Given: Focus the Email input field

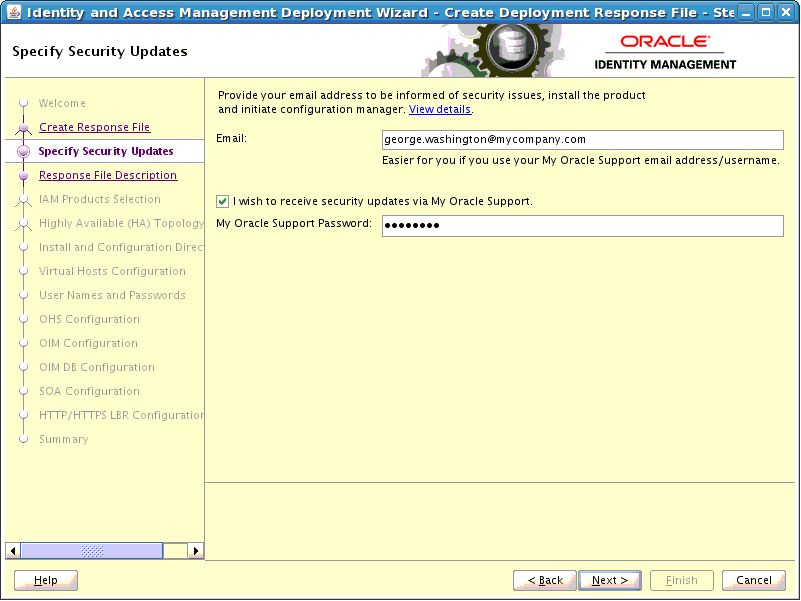Looking at the screenshot, I should coord(582,140).
